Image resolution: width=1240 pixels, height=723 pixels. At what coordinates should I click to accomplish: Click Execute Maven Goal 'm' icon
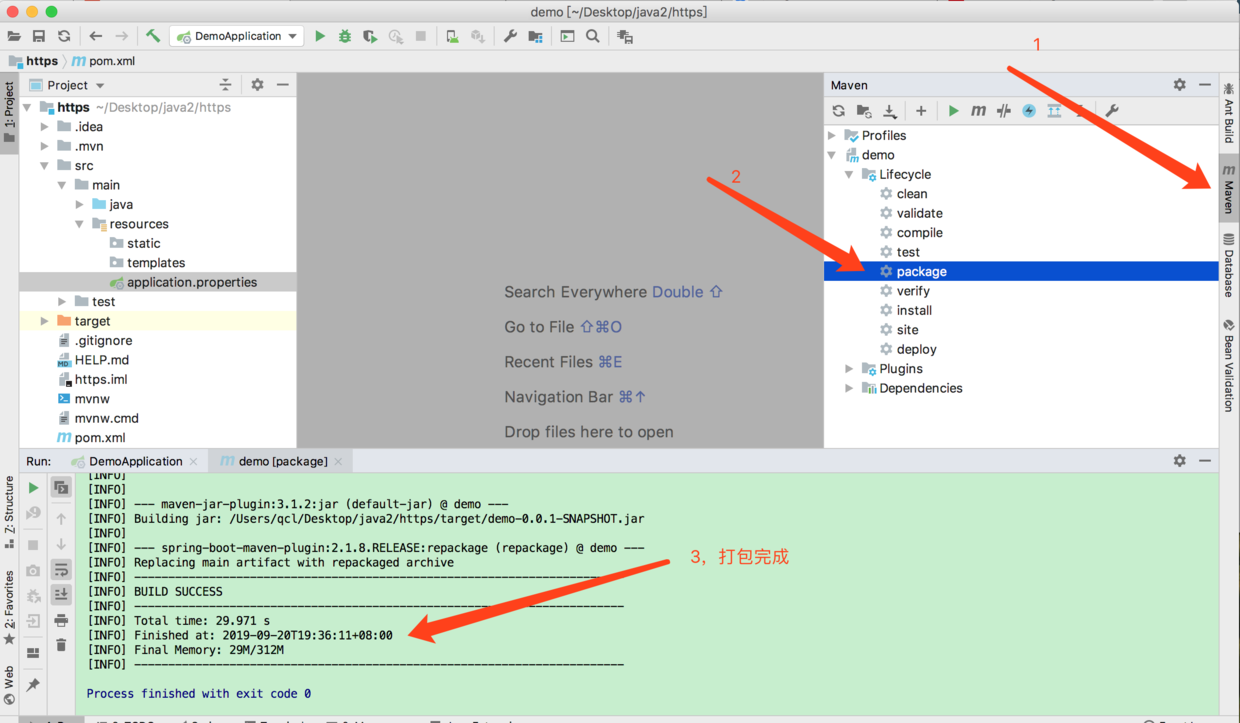tap(978, 111)
